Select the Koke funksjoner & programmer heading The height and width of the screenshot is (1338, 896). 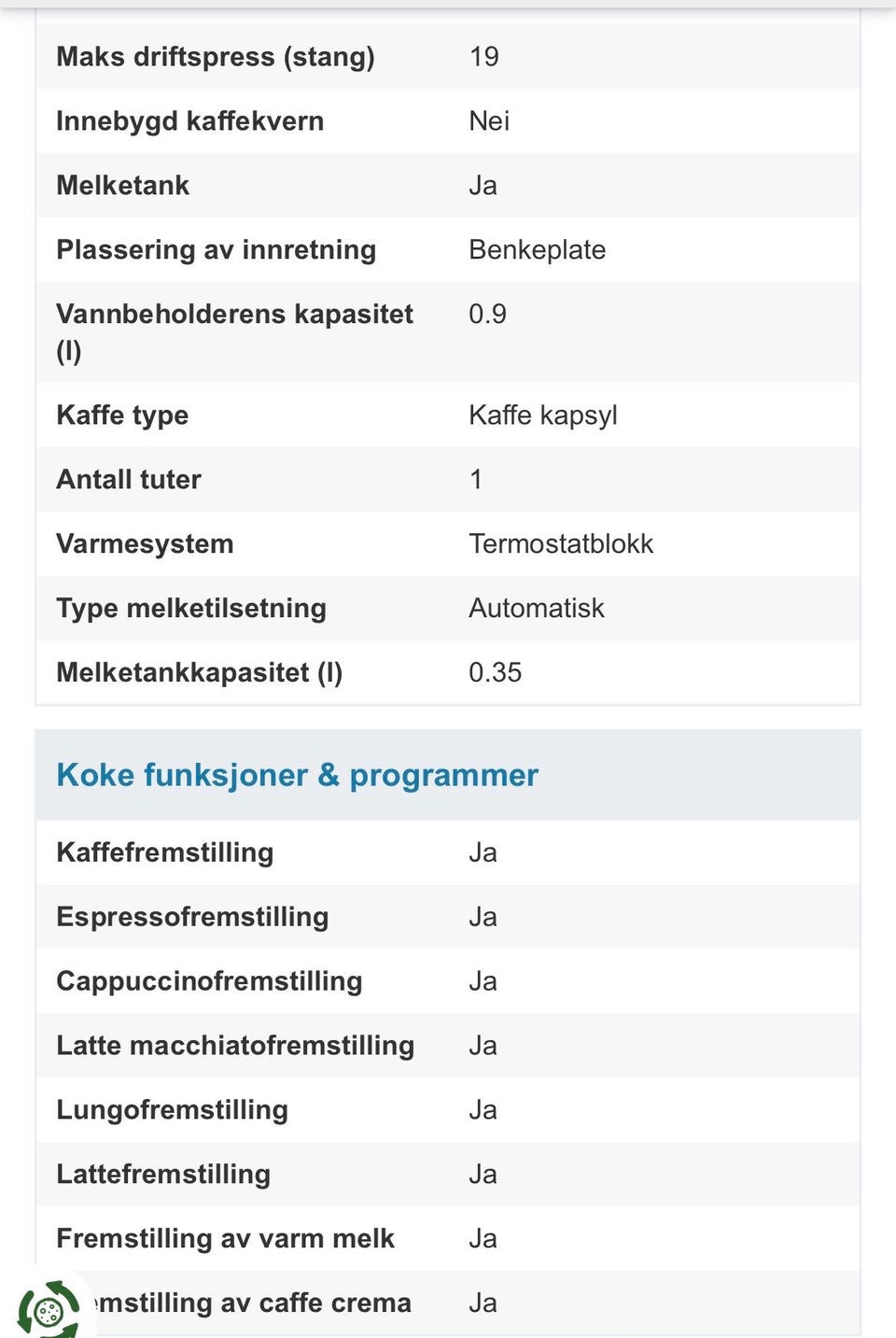click(x=297, y=775)
